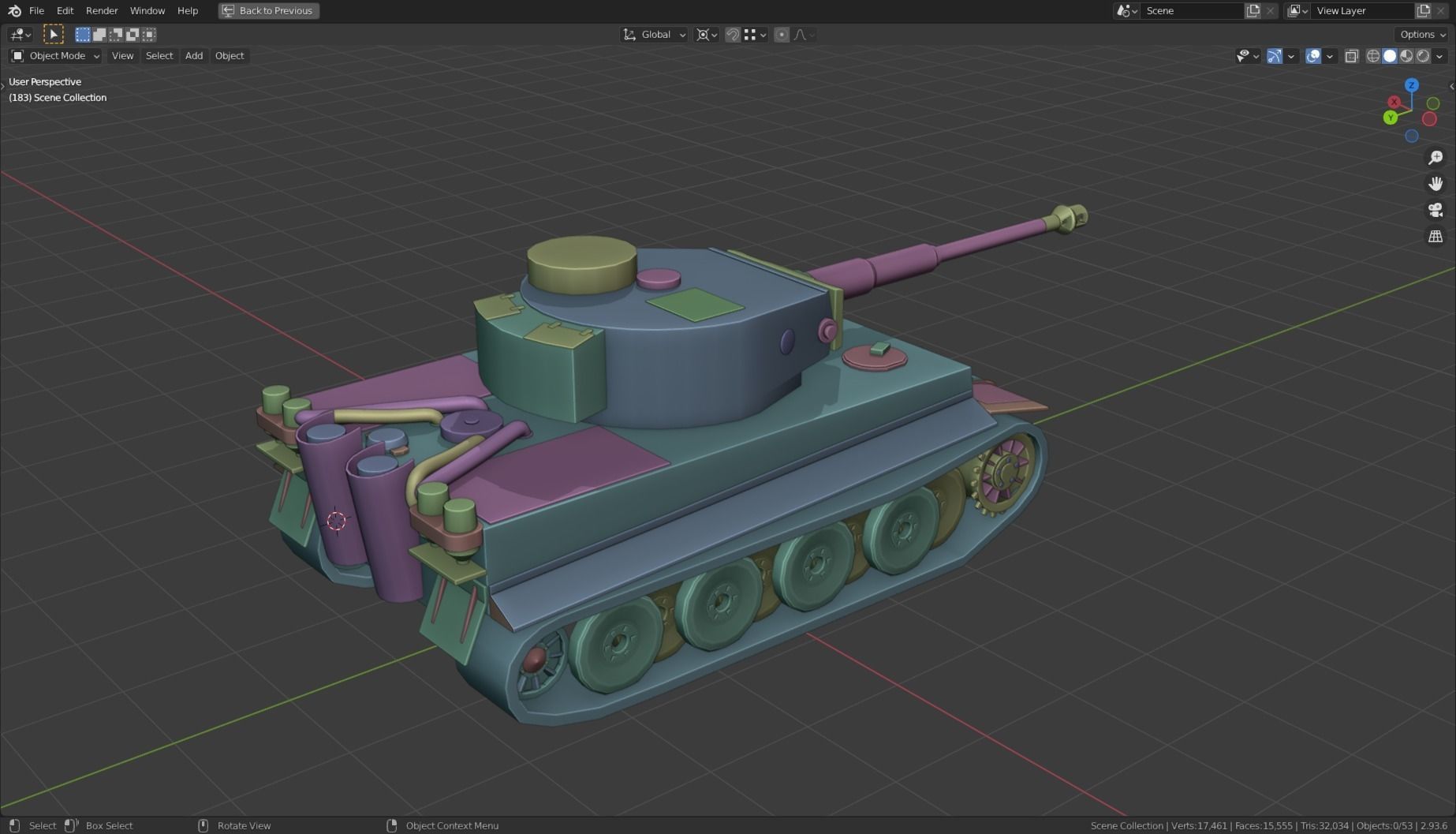
Task: Create a new scene with copy icon
Action: coord(1253,11)
